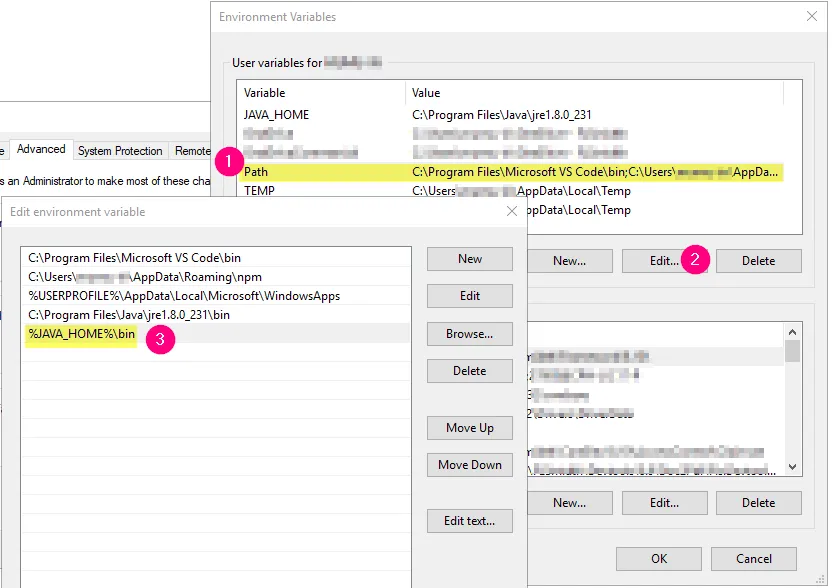Cancel the Environment Variables window

753,559
